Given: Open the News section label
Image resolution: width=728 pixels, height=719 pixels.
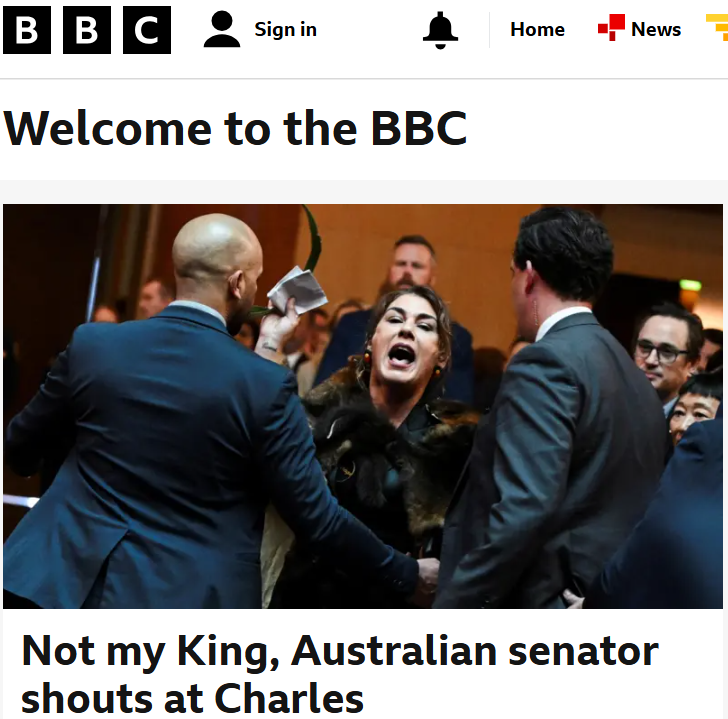Looking at the screenshot, I should point(656,30).
